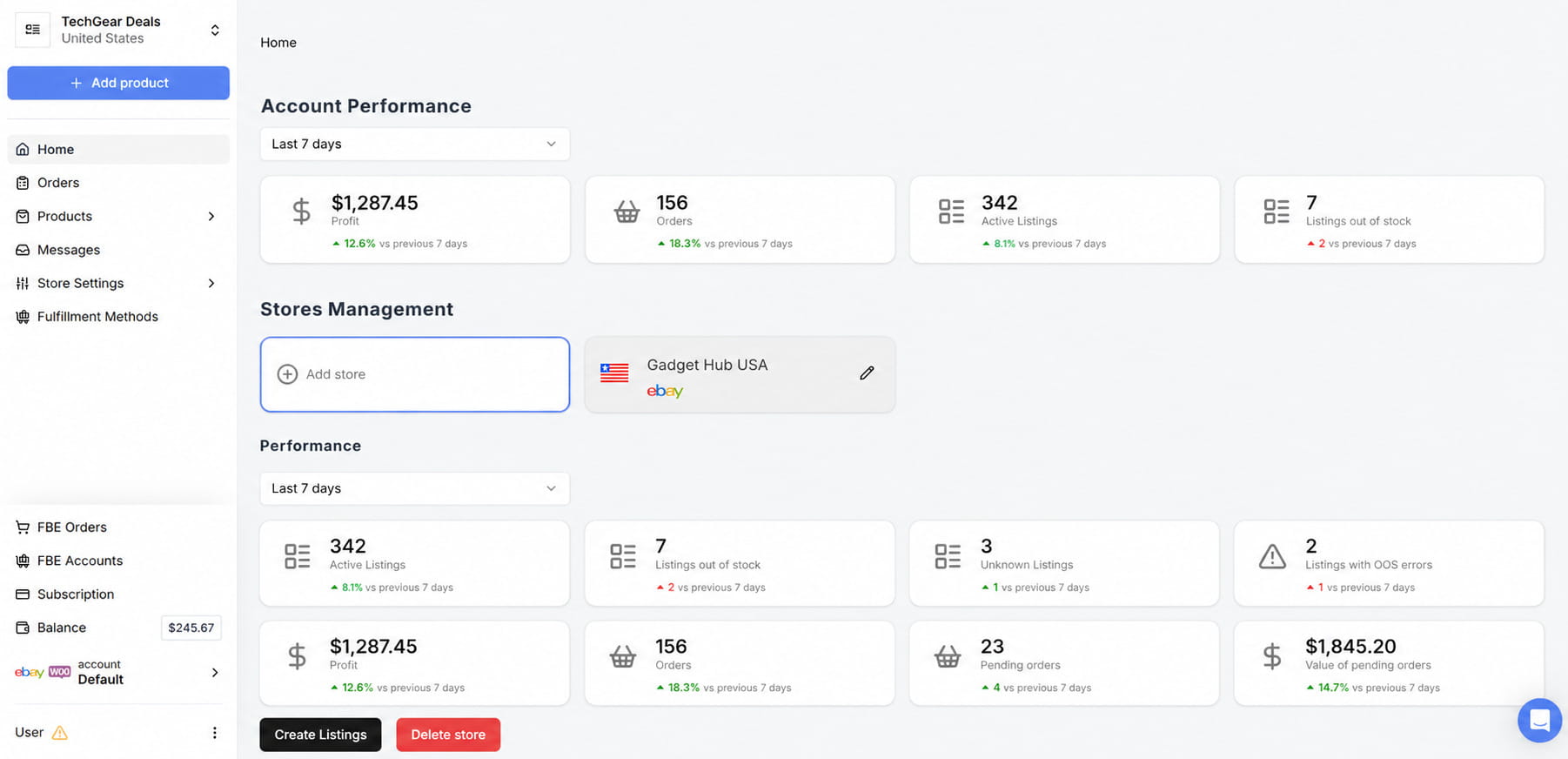Image resolution: width=1568 pixels, height=759 pixels.
Task: Select the Gadget Hub USA store card
Action: point(740,374)
